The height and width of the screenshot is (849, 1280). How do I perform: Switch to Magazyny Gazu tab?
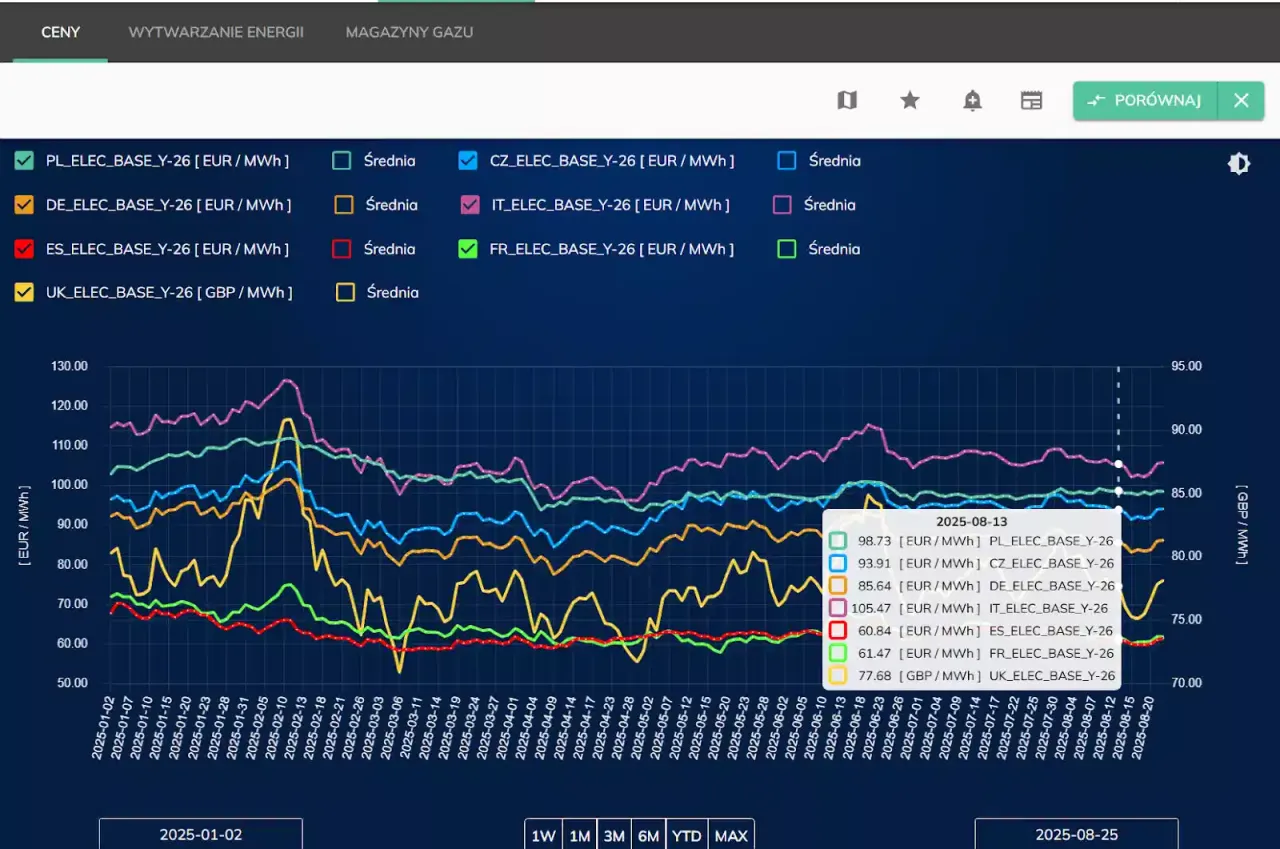(x=409, y=32)
